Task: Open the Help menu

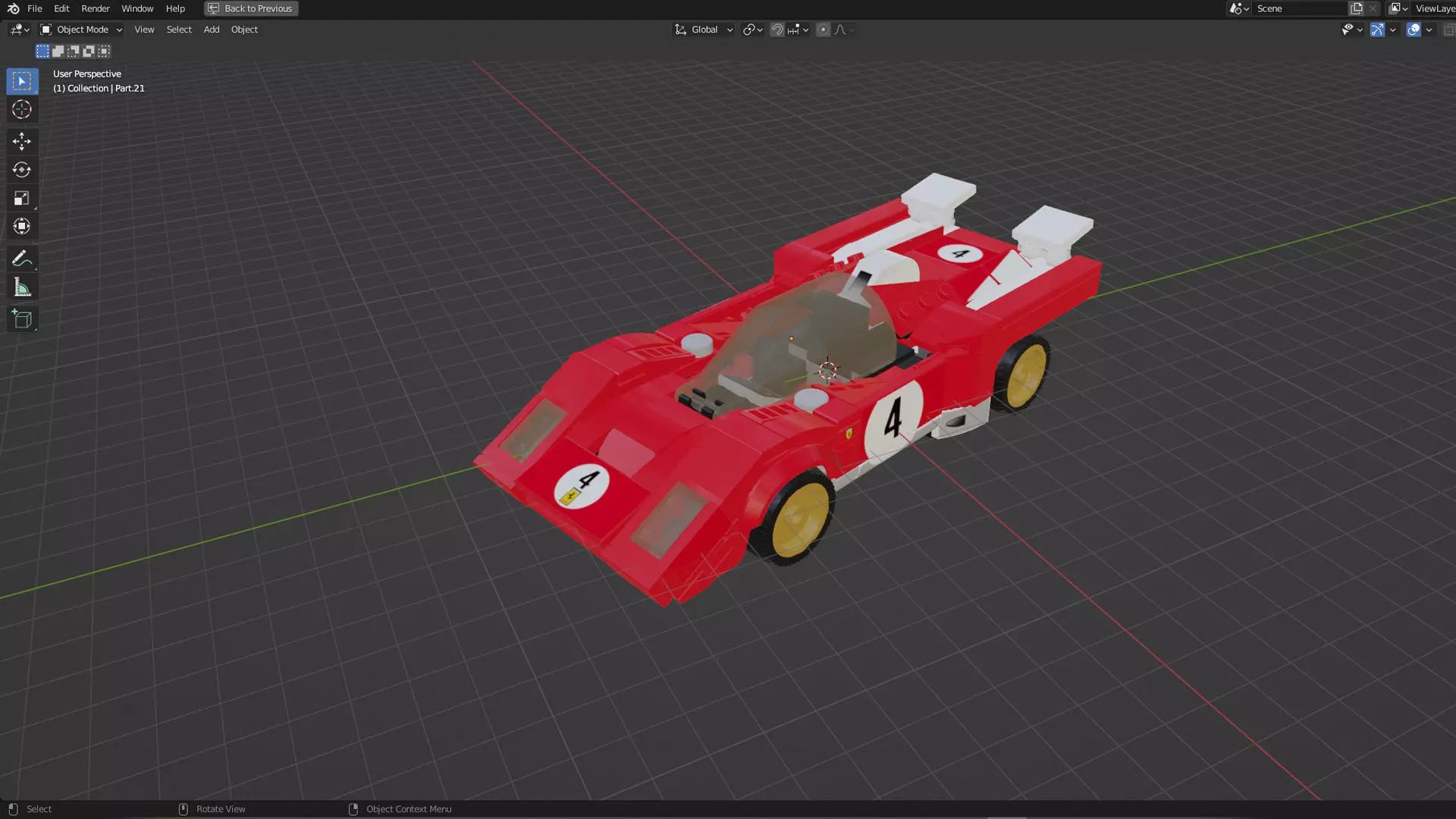Action: (175, 8)
